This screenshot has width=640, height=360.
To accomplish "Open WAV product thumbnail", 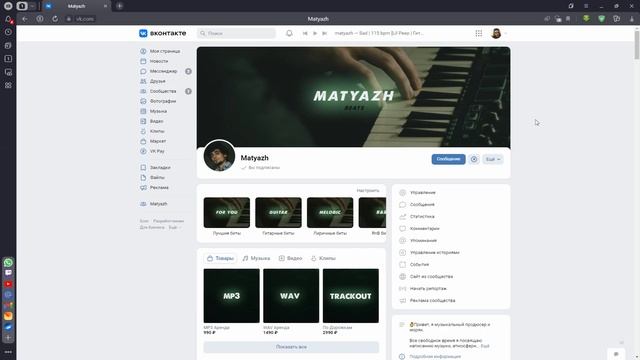I will [291, 296].
